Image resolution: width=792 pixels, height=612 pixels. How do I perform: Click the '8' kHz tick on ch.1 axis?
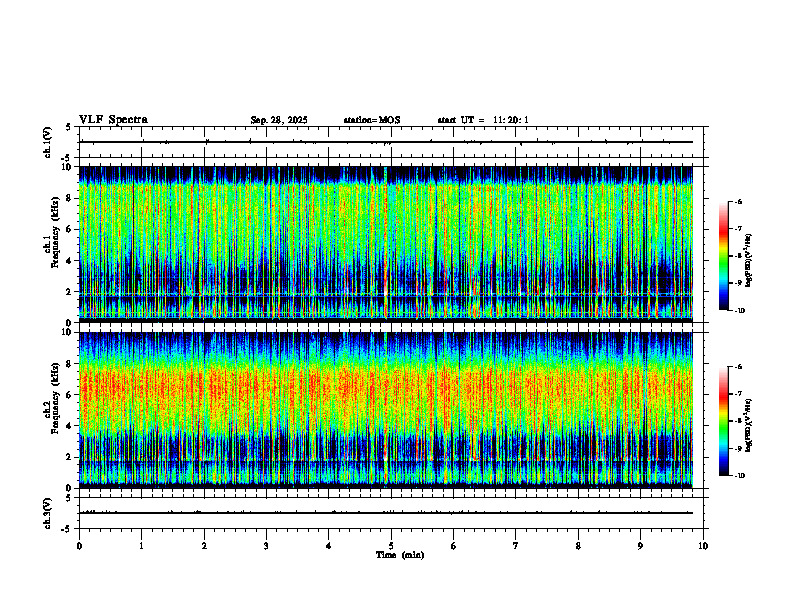coord(70,198)
